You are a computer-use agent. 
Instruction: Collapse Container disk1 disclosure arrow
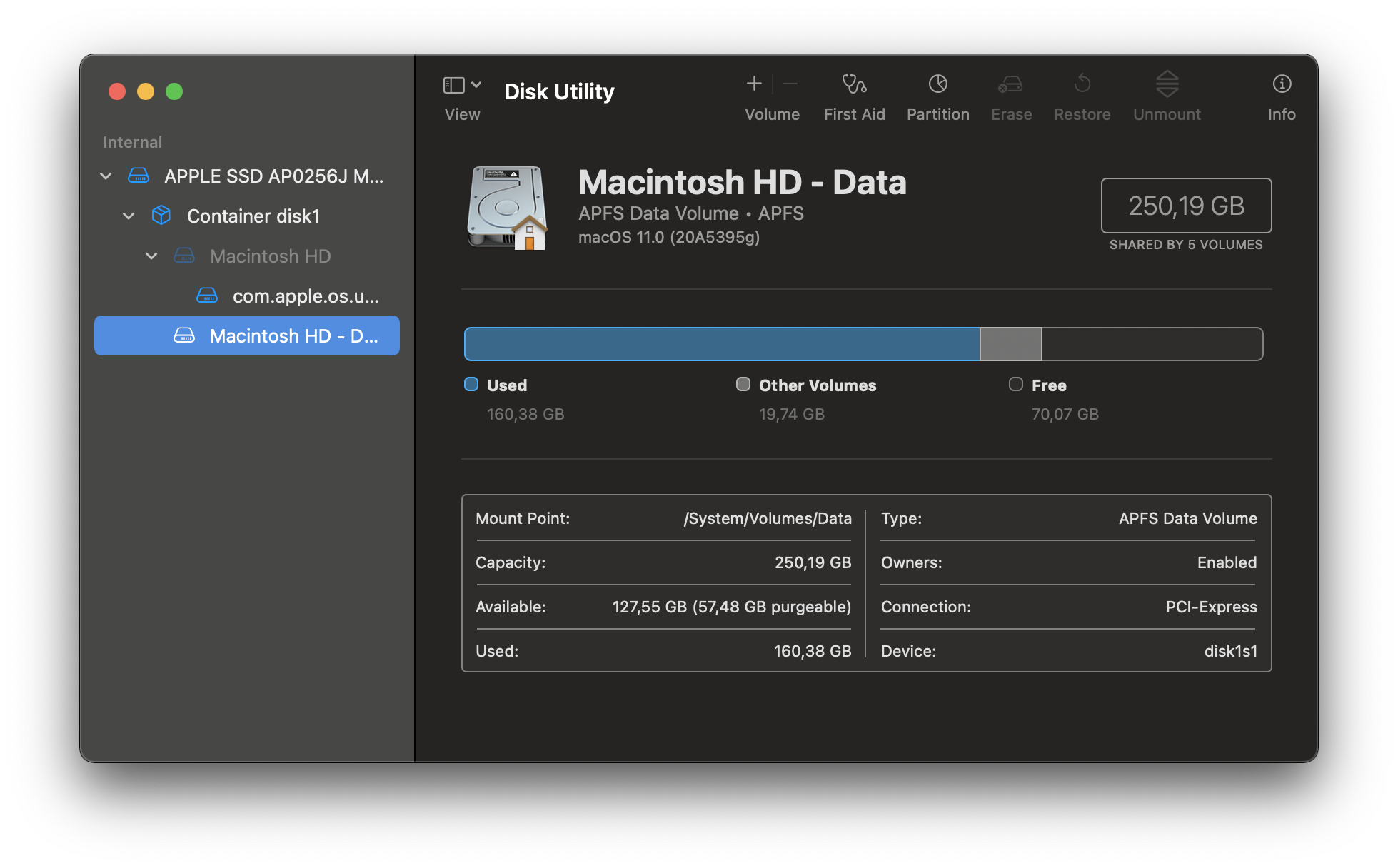pyautogui.click(x=129, y=216)
